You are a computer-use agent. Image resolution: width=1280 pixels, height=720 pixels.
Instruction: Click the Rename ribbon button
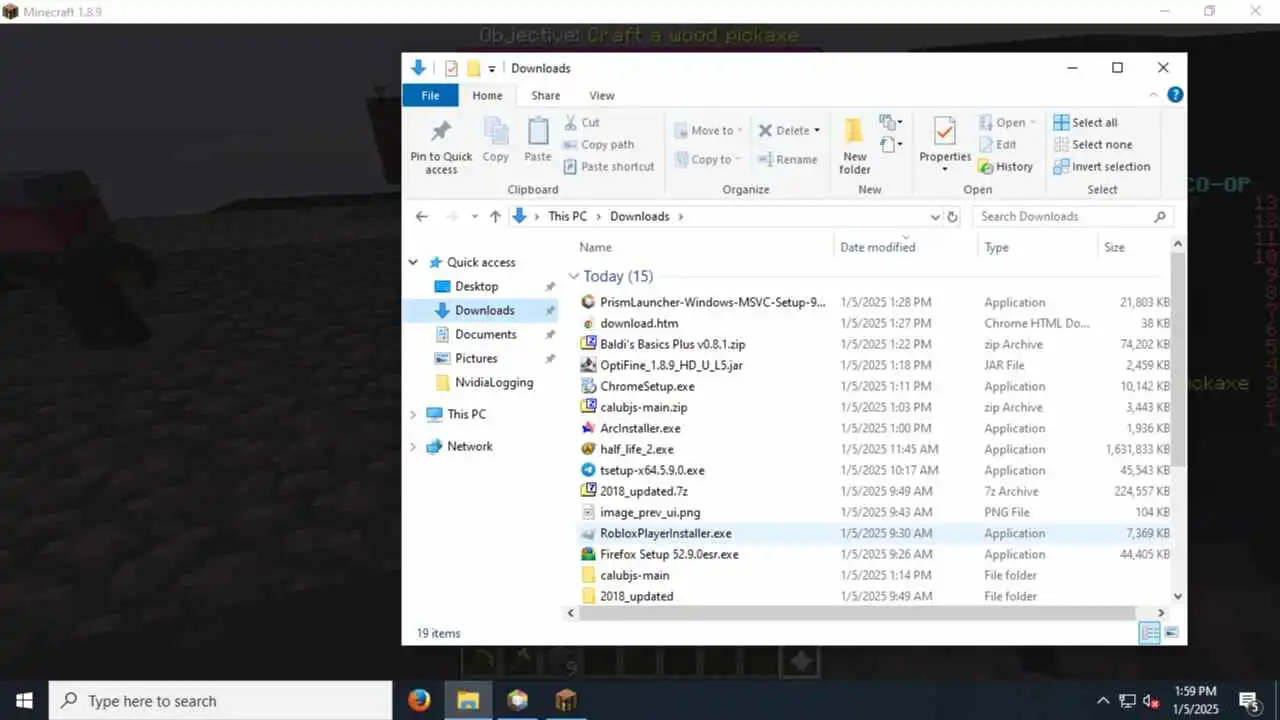coord(787,159)
